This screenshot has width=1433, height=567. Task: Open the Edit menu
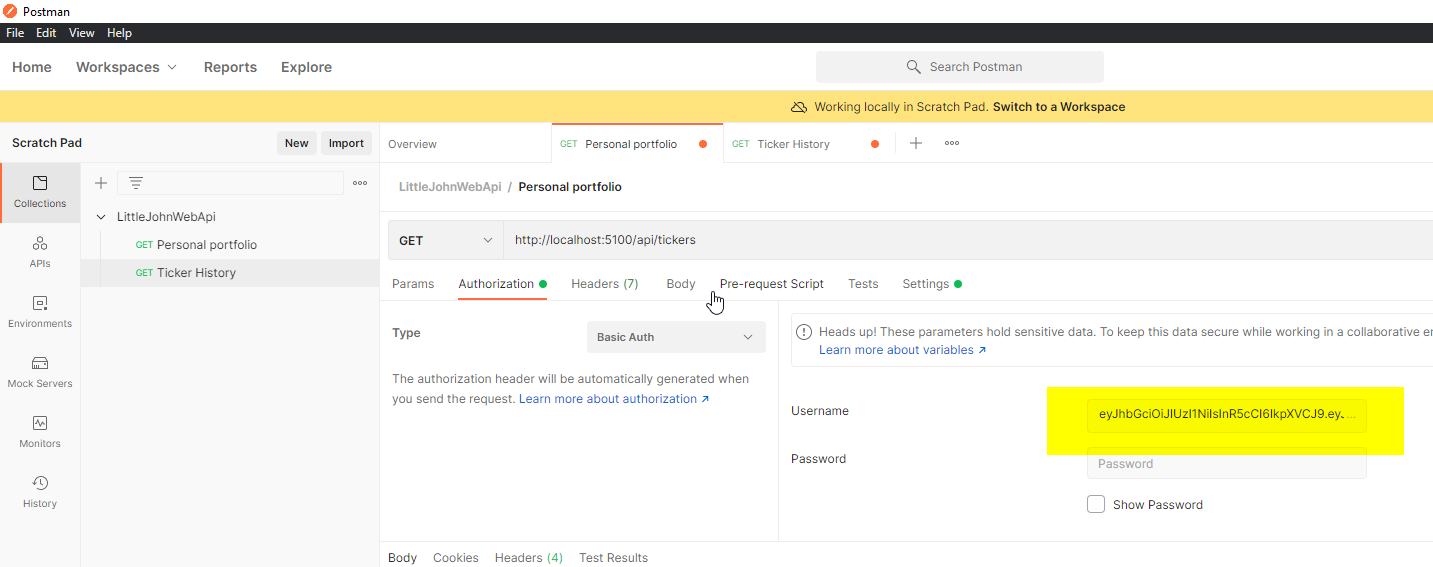click(46, 33)
